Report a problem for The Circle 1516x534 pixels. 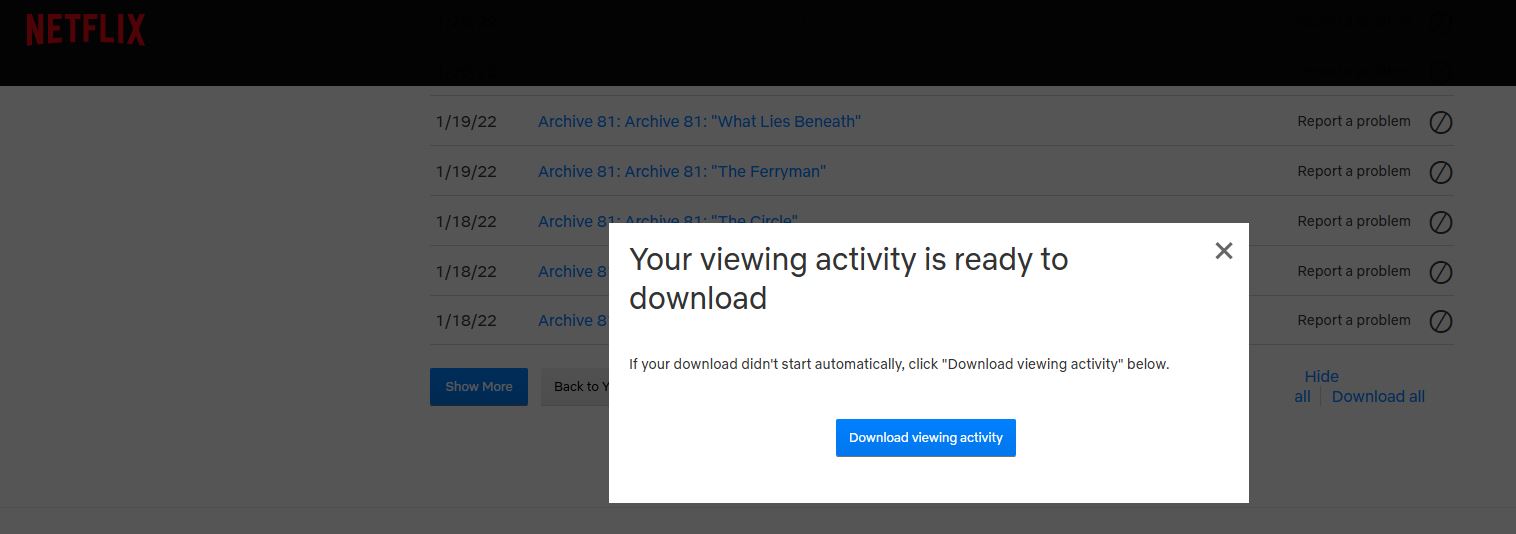point(1354,221)
